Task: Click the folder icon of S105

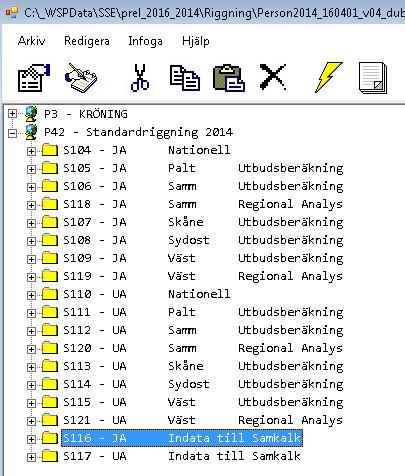Action: 50,168
